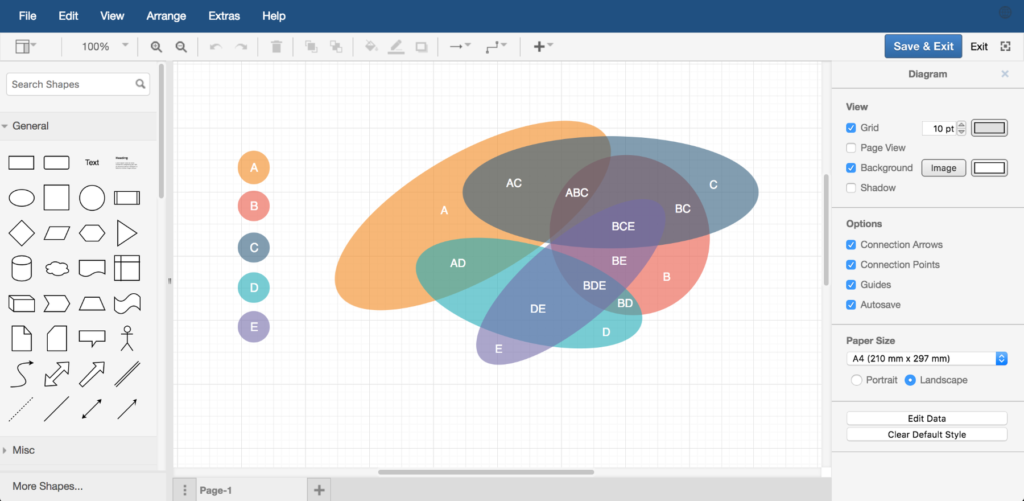Toggle the Background checkbox
Image resolution: width=1024 pixels, height=501 pixels.
point(851,168)
